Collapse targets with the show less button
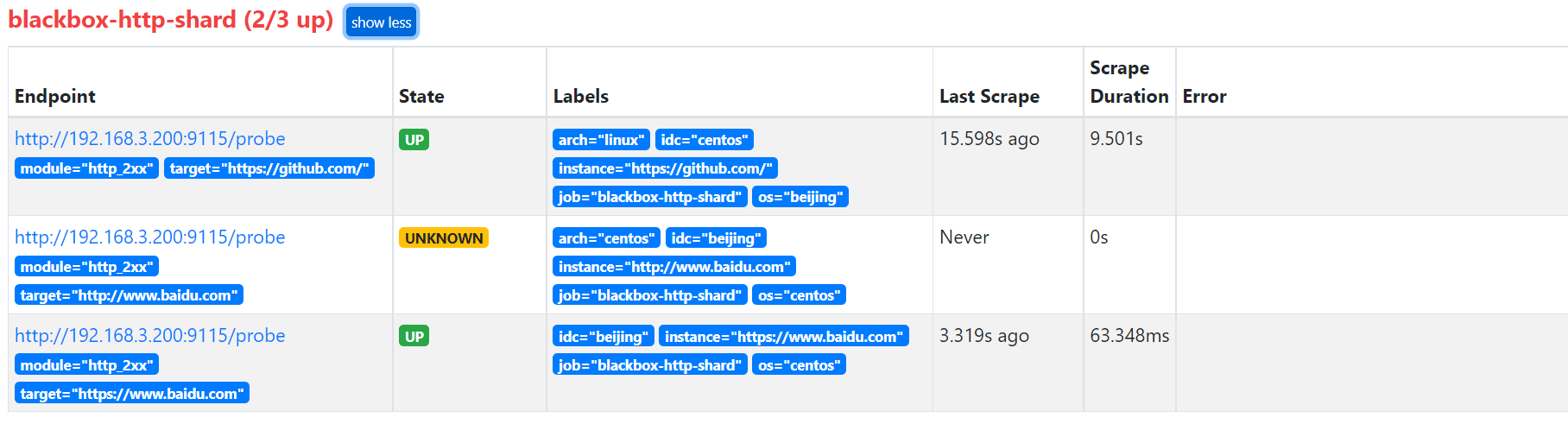 click(x=381, y=22)
